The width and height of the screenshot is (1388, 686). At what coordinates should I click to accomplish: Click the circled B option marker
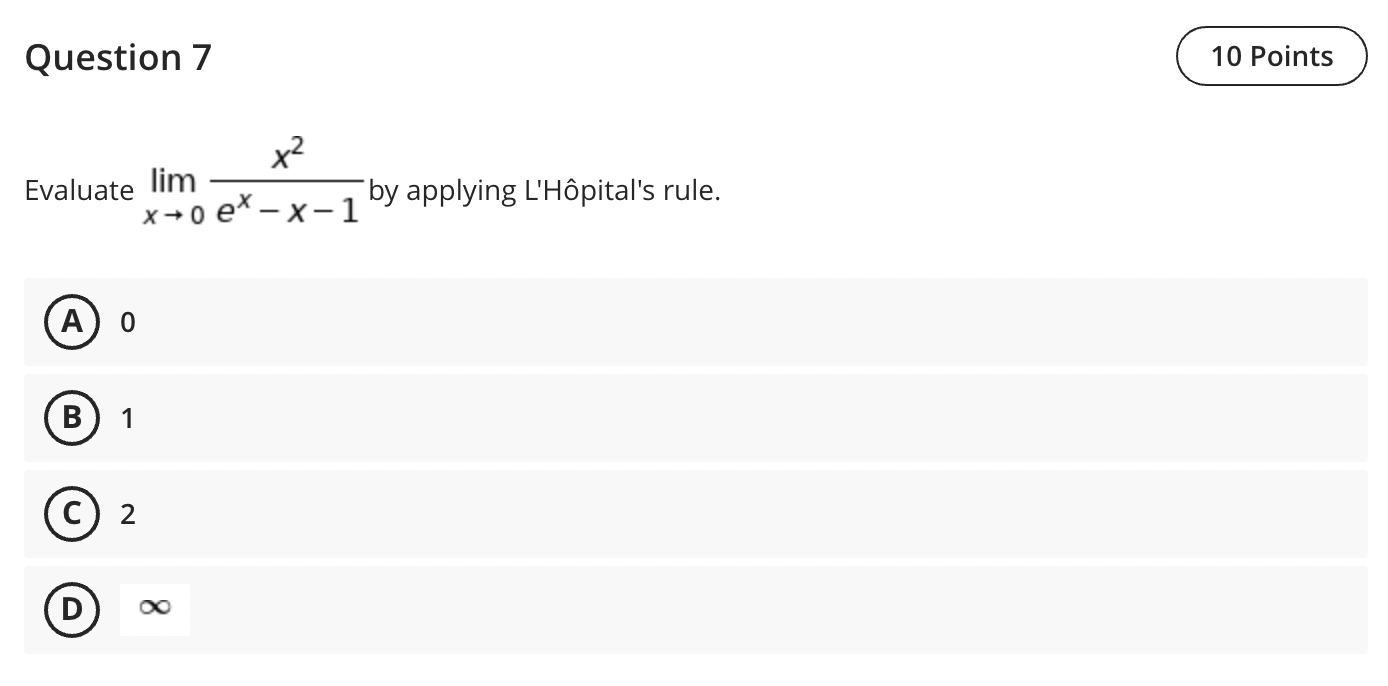(x=71, y=418)
